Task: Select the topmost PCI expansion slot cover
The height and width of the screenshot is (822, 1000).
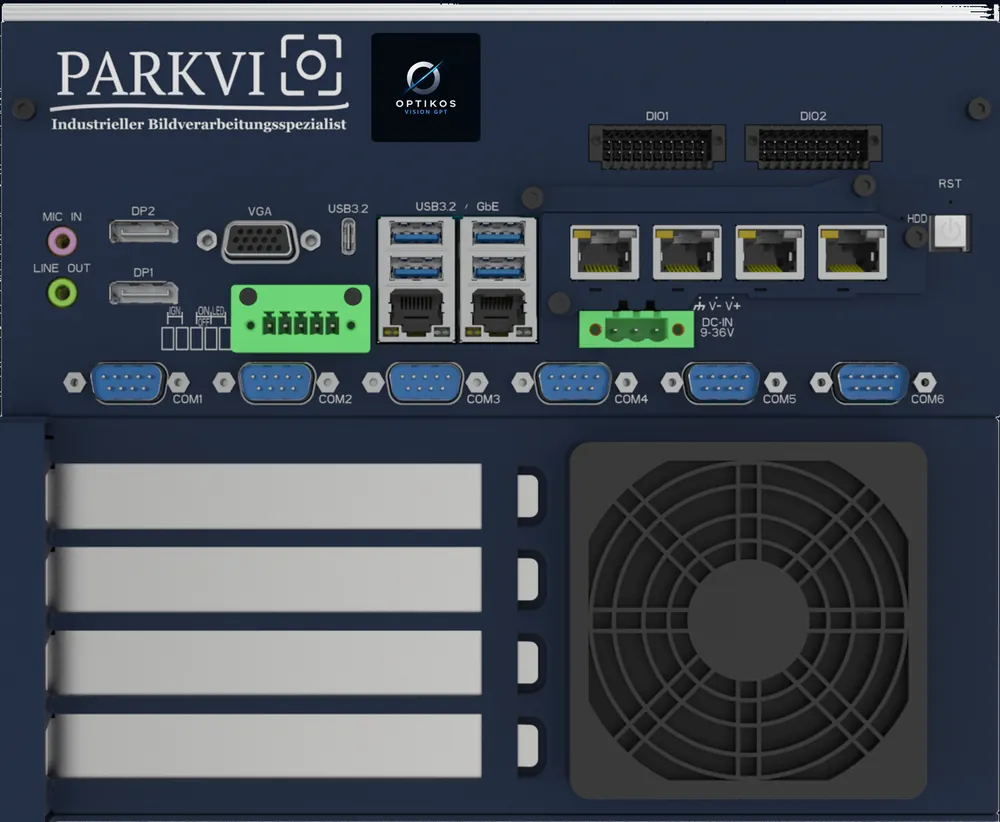Action: coord(265,496)
